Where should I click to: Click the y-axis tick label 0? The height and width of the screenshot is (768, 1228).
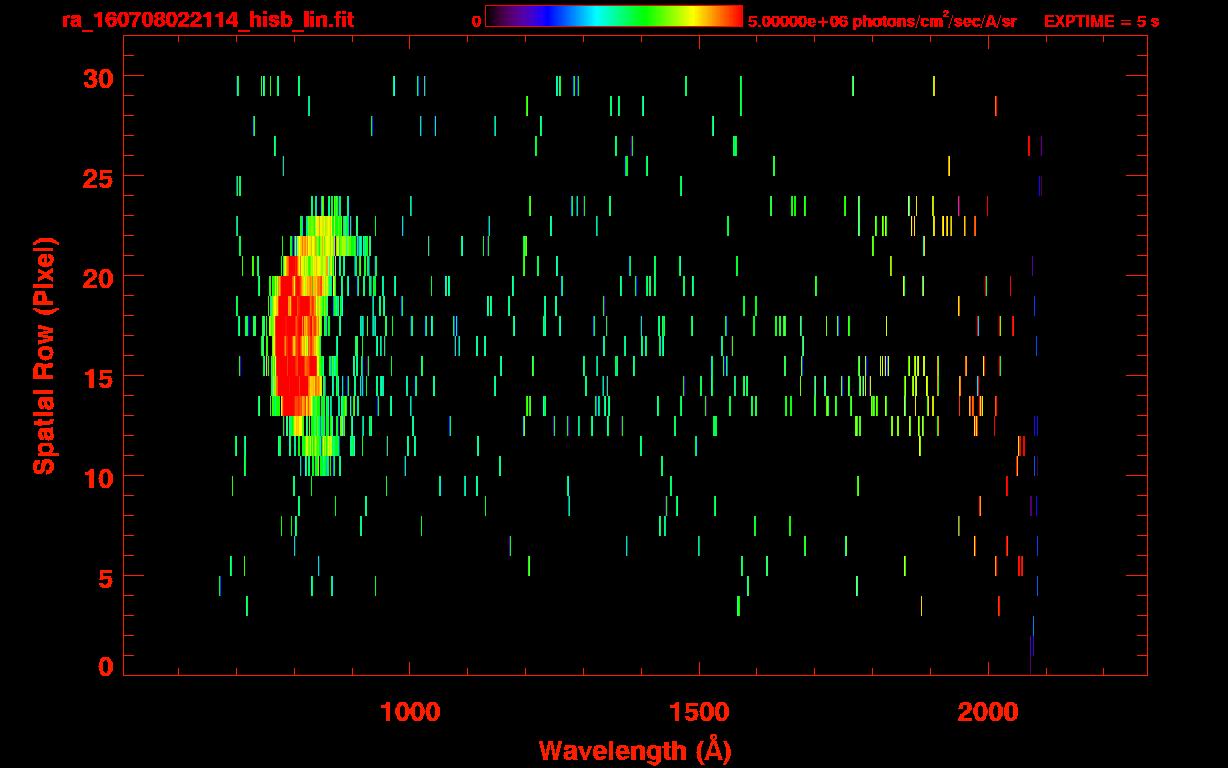pyautogui.click(x=106, y=666)
